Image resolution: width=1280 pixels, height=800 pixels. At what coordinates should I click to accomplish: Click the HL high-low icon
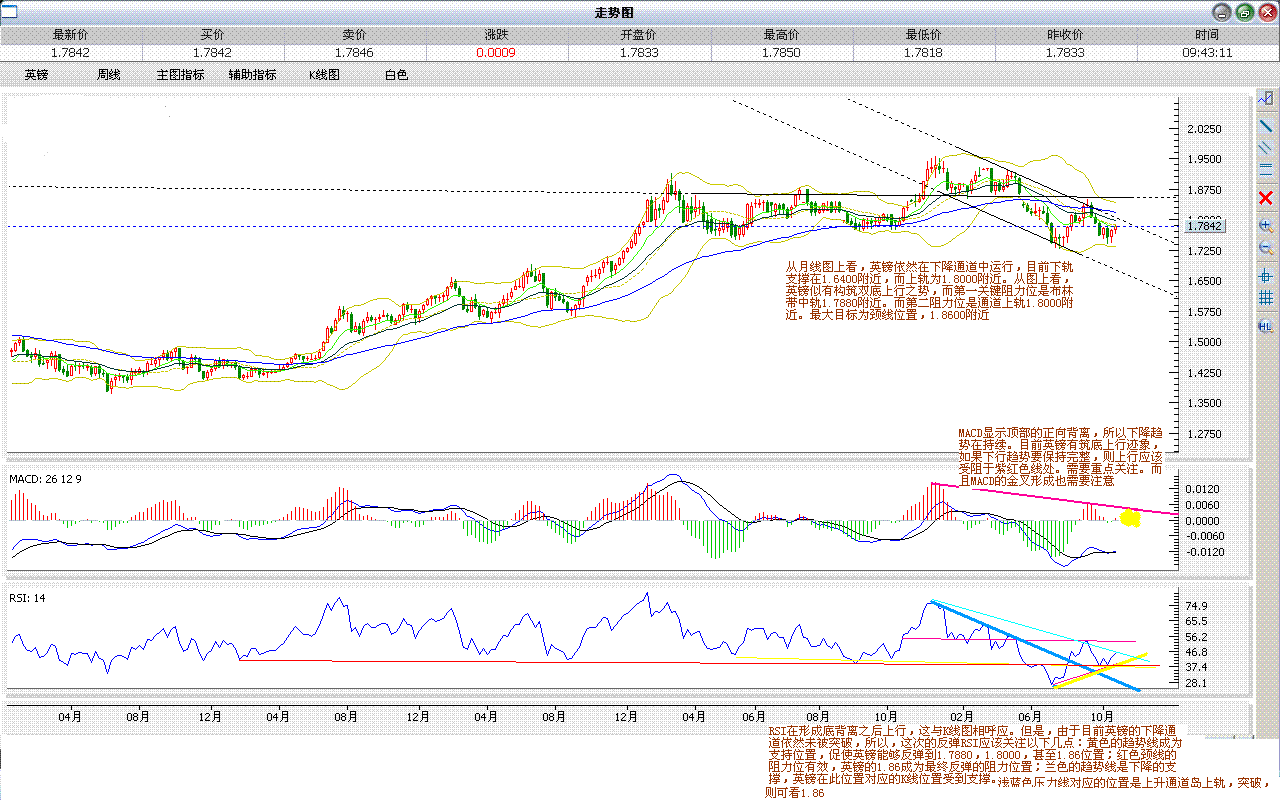click(1266, 326)
